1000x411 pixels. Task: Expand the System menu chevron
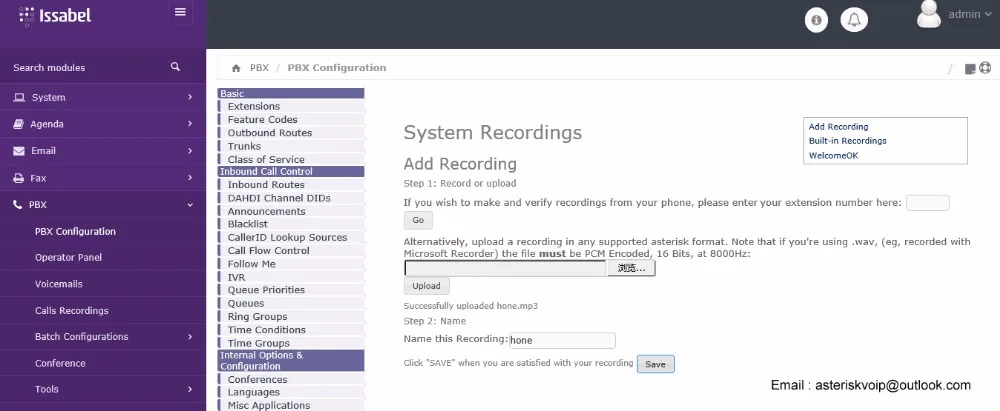[190, 97]
